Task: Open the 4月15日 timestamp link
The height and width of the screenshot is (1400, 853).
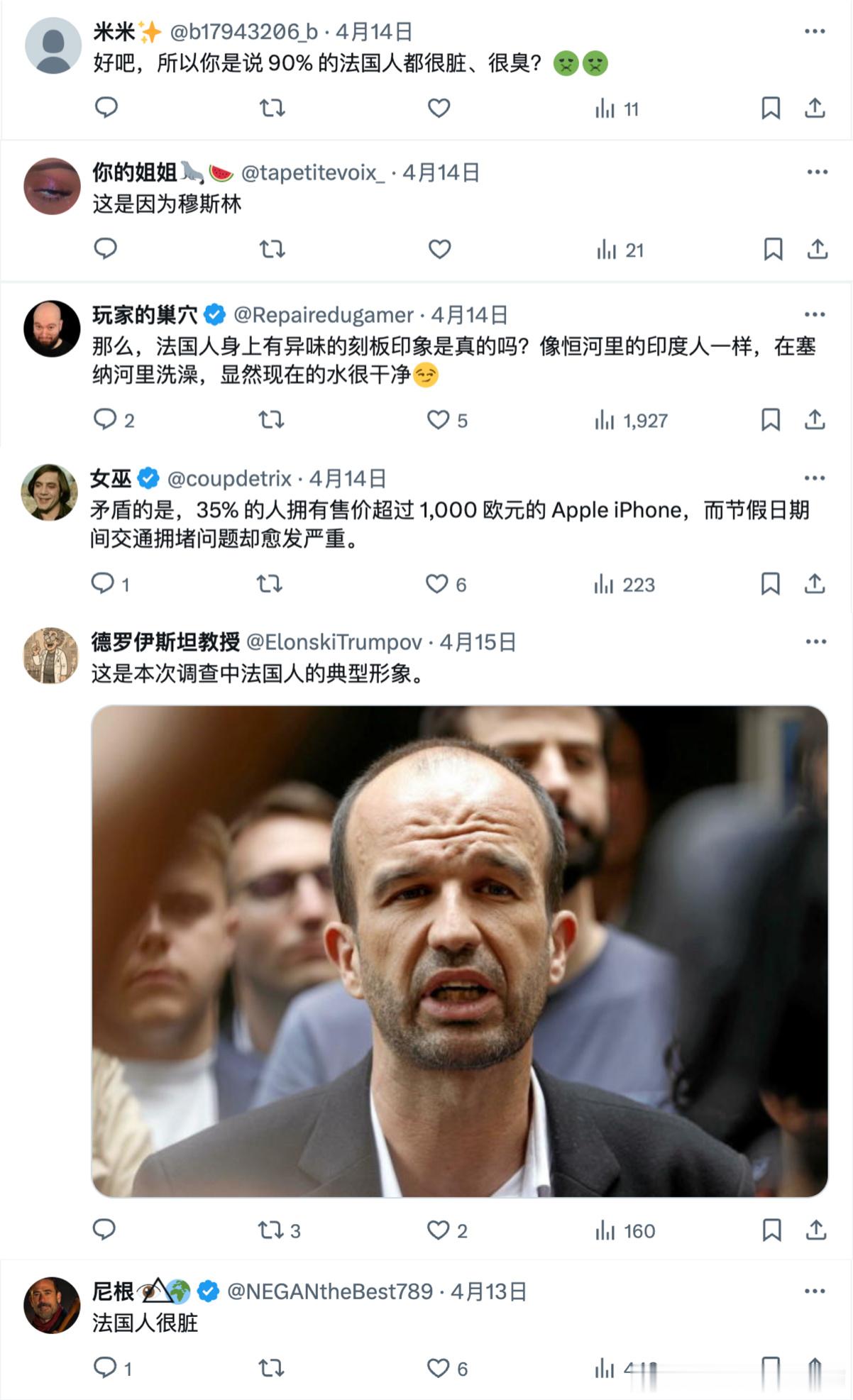Action: (478, 642)
